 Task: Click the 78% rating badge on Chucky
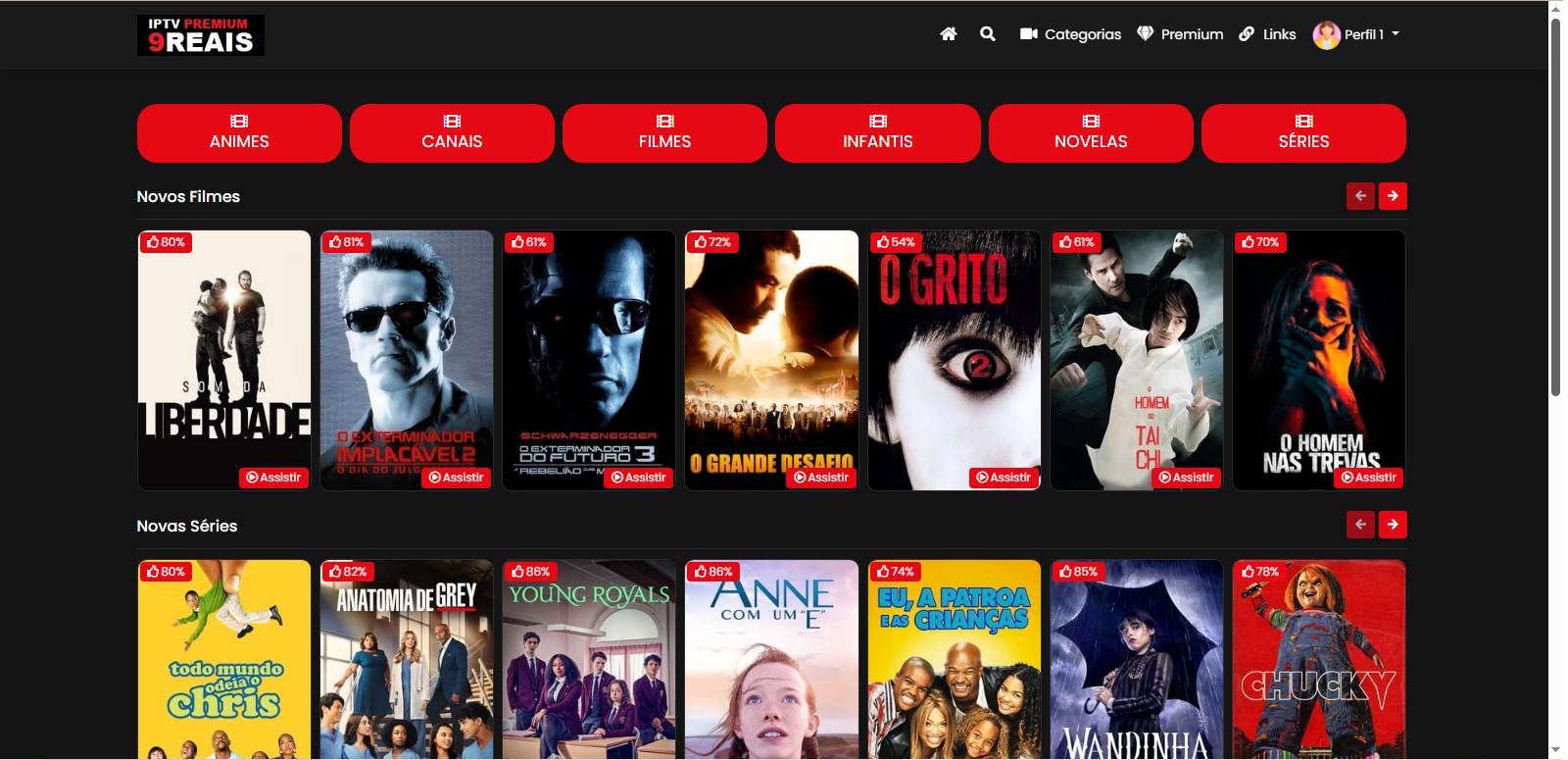click(1260, 572)
